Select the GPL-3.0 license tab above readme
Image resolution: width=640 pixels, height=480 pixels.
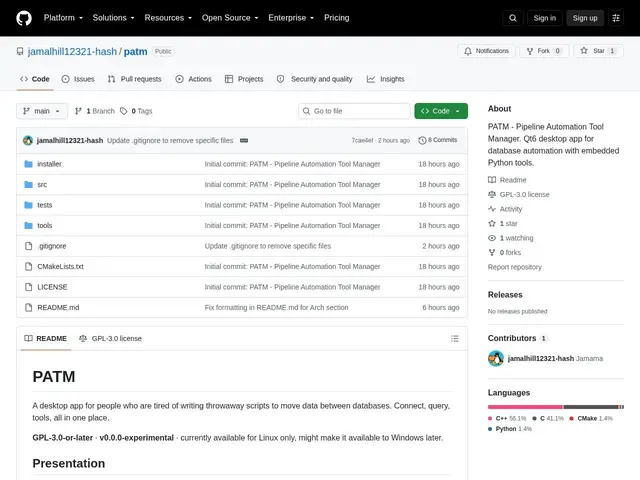(x=111, y=338)
